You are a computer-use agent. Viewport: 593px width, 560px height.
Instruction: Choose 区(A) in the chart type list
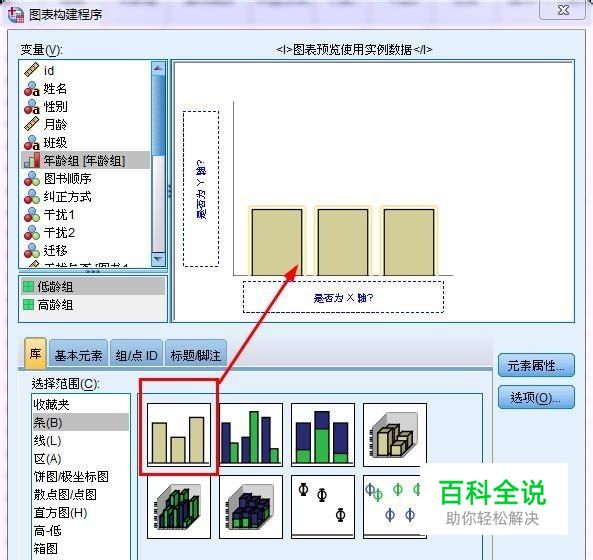[x=81, y=459]
